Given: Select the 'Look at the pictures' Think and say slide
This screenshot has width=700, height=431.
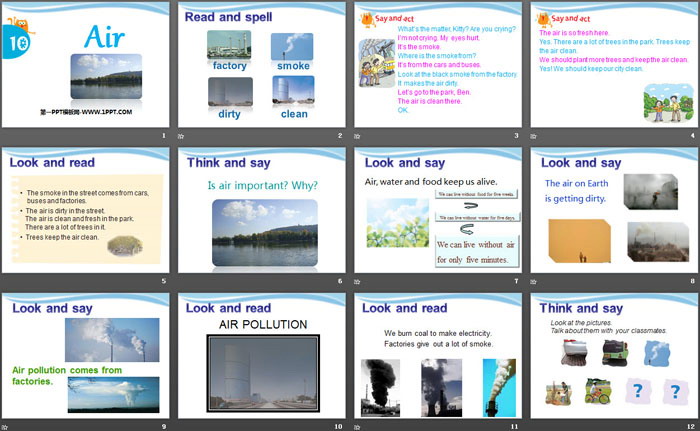Looking at the screenshot, I should [x=614, y=356].
